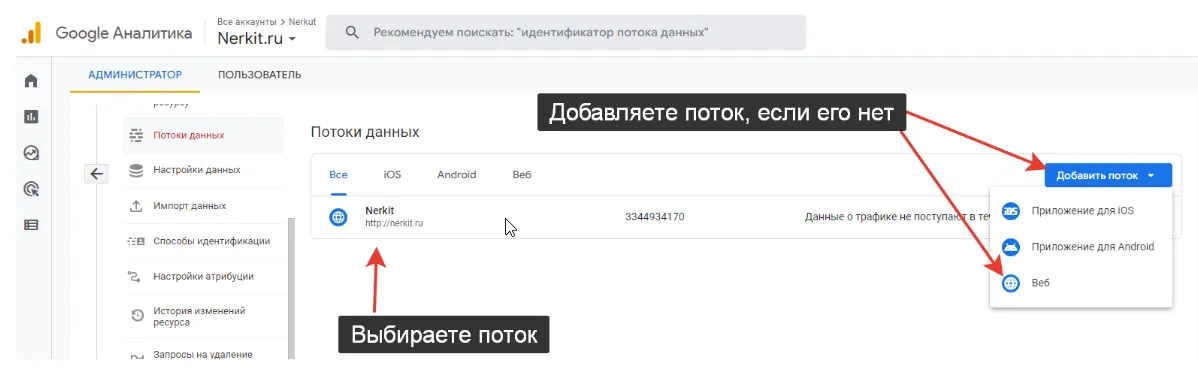The width and height of the screenshot is (1198, 369).
Task: Click the Настройки данных database icon
Action: [137, 170]
